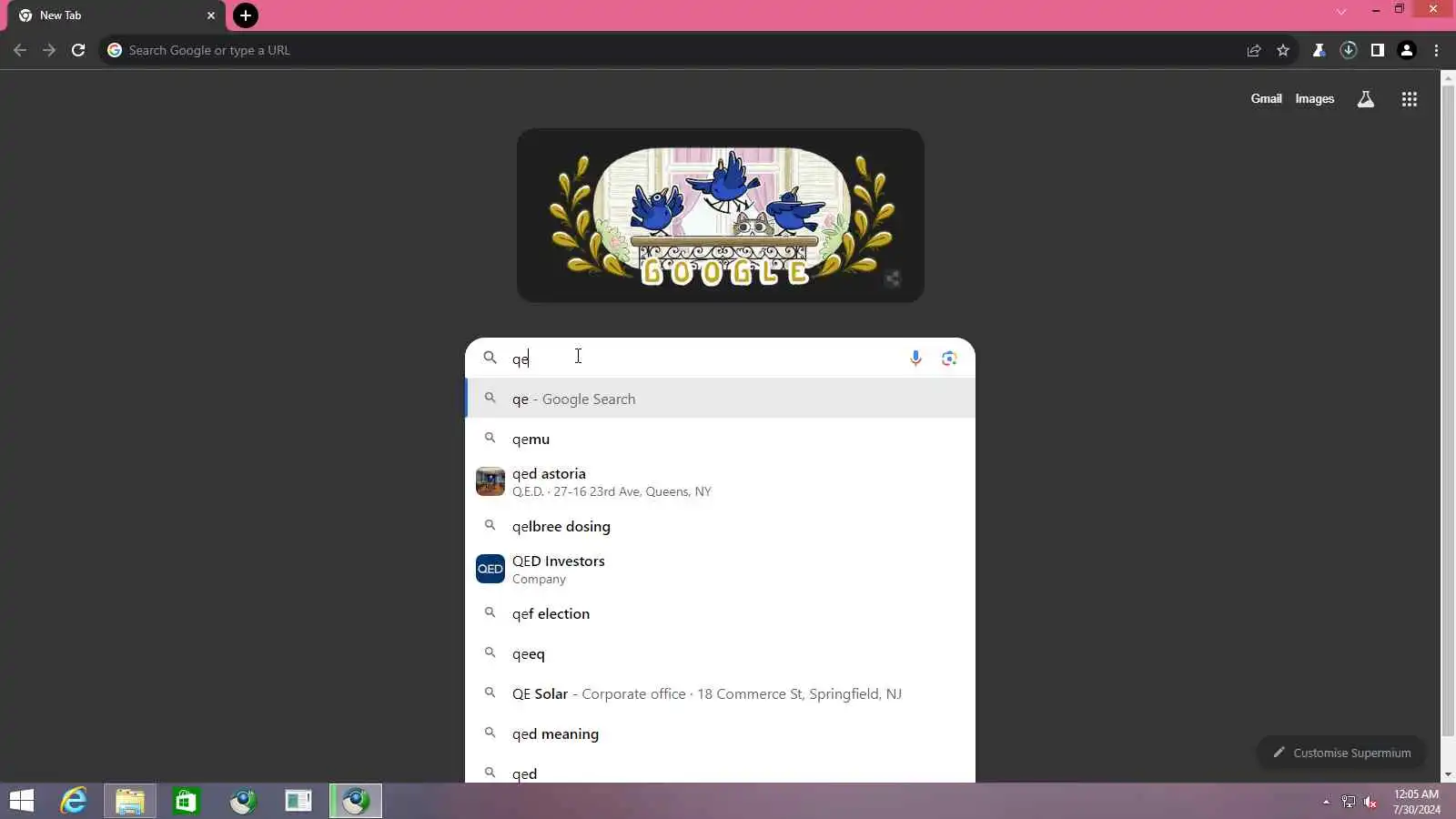Open the Store app from taskbar

coord(187,801)
